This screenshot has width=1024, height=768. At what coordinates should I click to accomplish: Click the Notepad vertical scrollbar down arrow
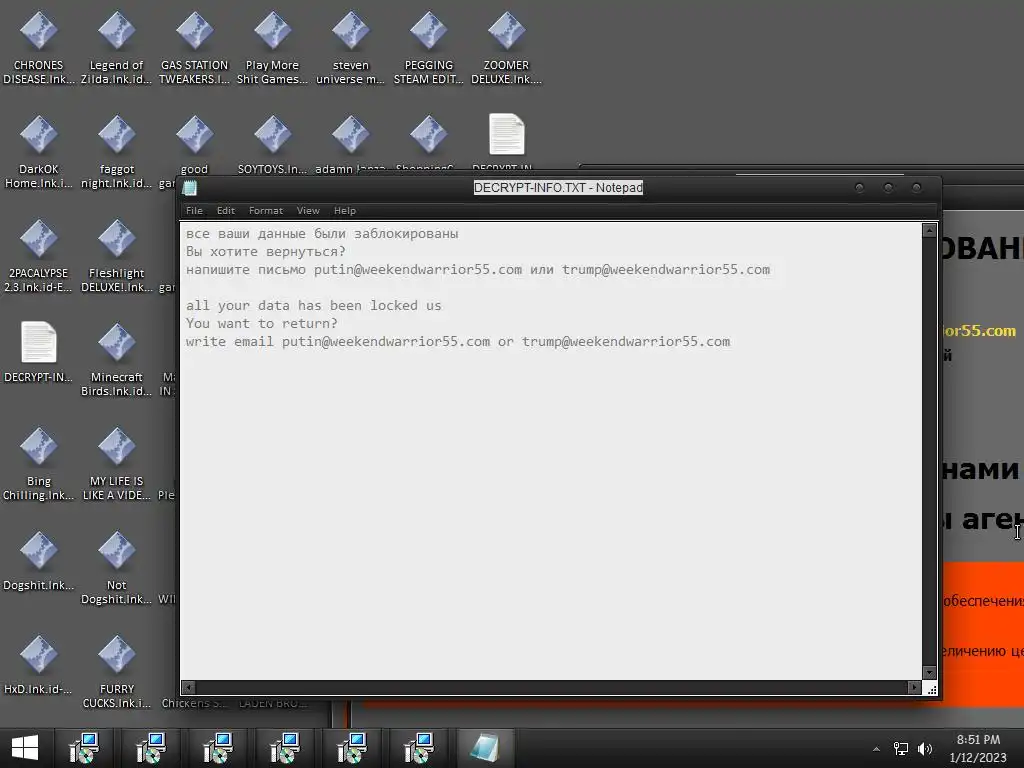coord(929,673)
